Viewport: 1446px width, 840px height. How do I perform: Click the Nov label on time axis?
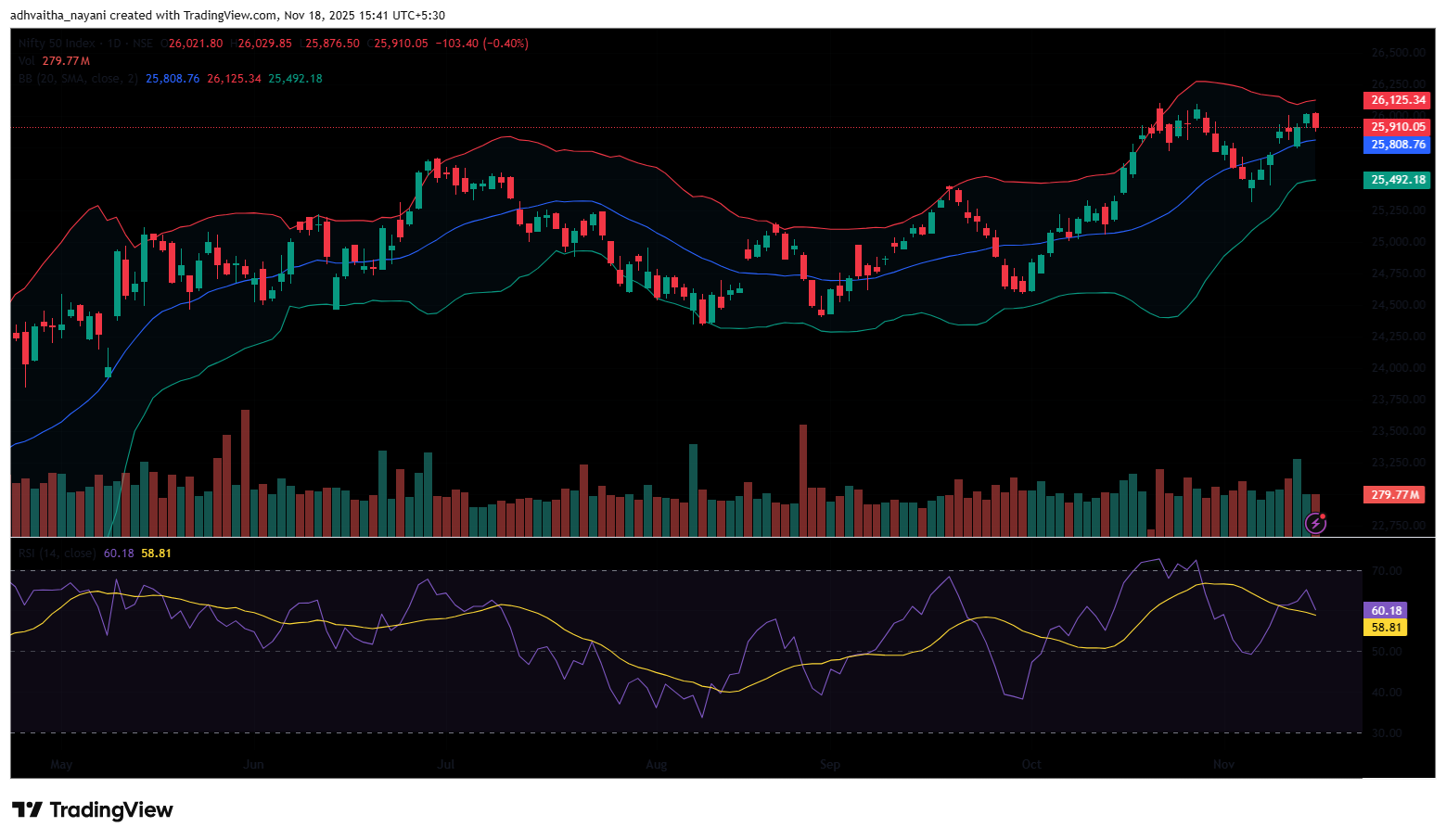(x=1223, y=765)
